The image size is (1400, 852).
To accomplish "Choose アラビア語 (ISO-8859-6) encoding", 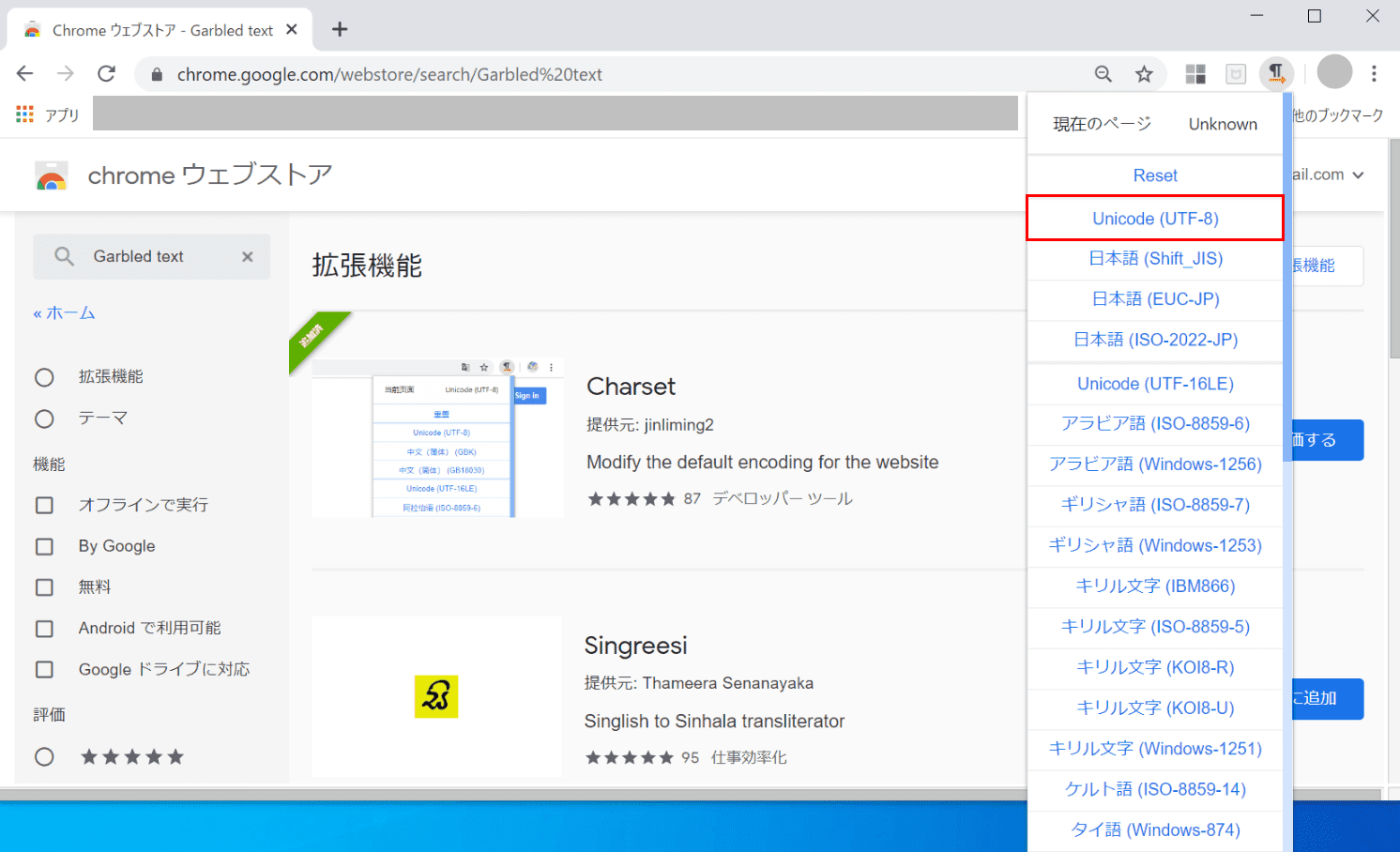I will pyautogui.click(x=1155, y=424).
